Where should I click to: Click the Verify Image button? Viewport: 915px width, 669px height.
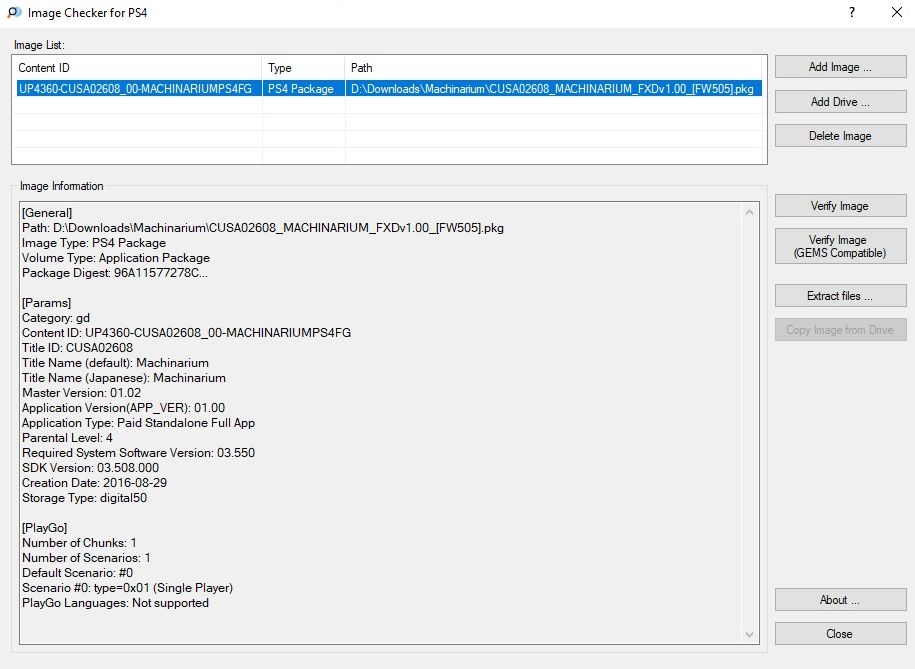(x=840, y=206)
